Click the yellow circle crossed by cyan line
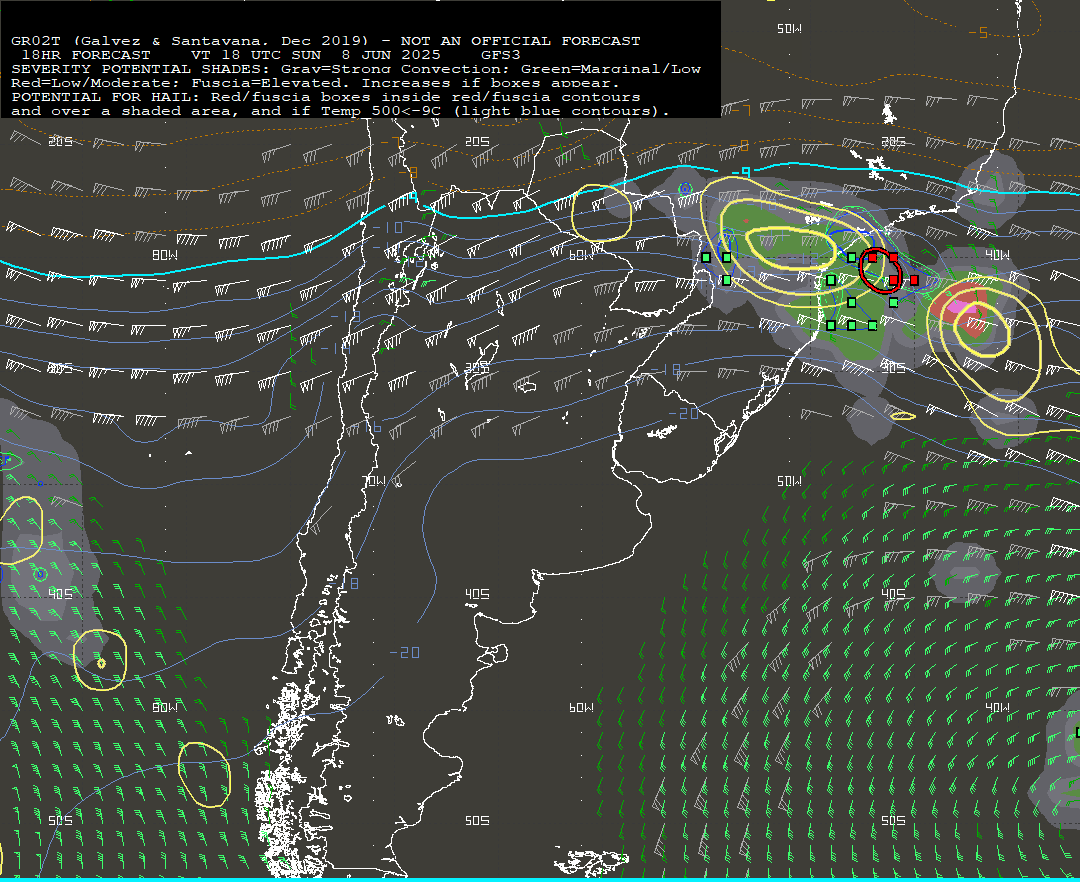 click(601, 213)
